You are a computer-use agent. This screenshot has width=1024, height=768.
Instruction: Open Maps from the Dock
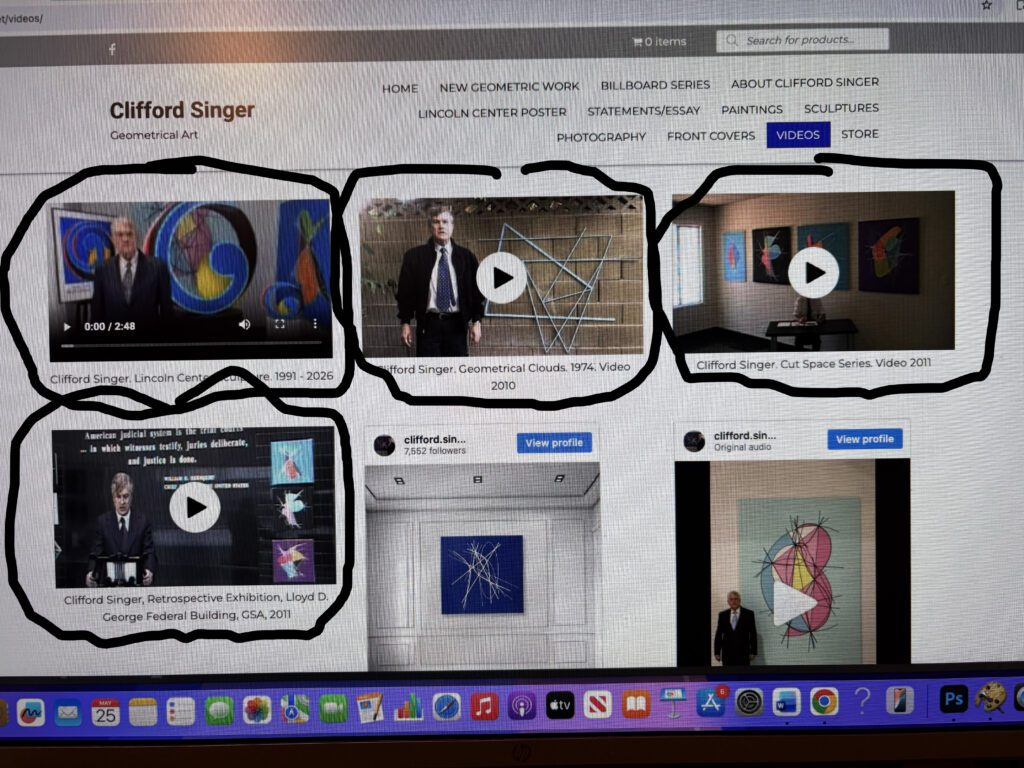tap(295, 709)
